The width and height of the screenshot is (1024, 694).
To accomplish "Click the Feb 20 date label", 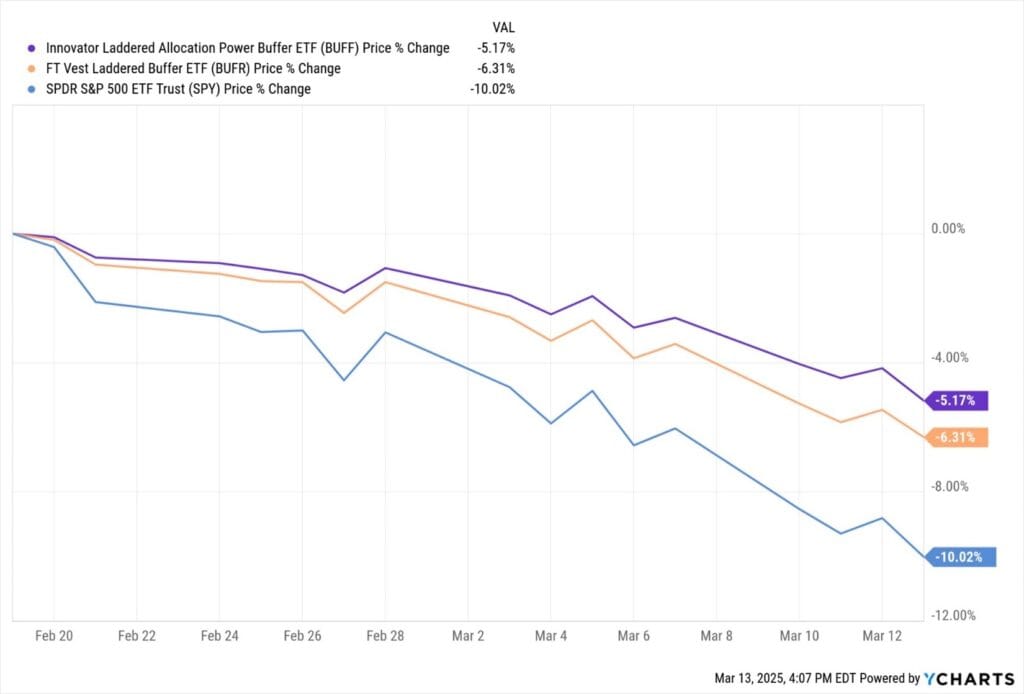I will [53, 635].
